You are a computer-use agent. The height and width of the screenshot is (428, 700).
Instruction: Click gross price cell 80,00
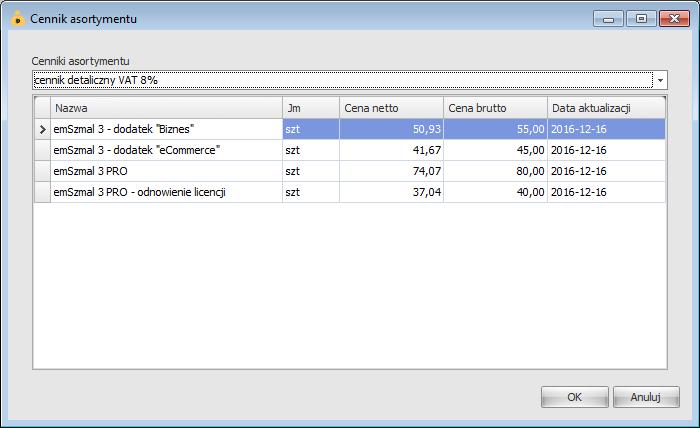(x=496, y=171)
